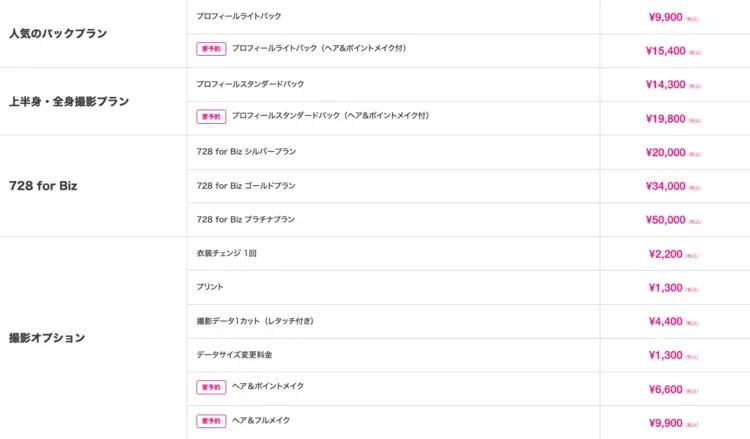Click the ¥15,400 price
The height and width of the screenshot is (439, 750).
(x=666, y=51)
